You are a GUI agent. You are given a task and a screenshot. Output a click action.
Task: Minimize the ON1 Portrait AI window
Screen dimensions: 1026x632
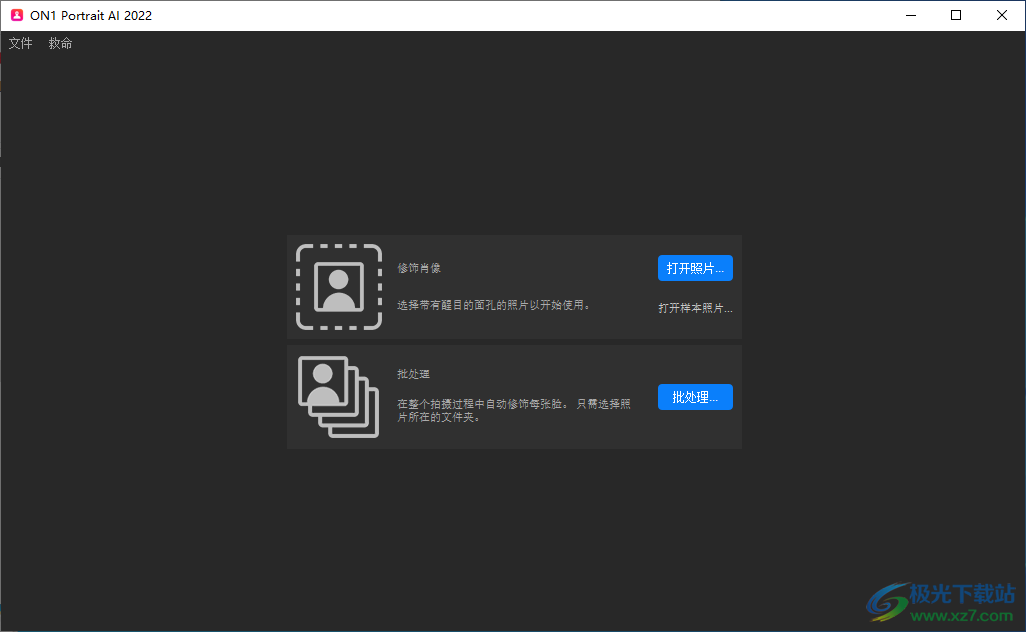tap(910, 15)
